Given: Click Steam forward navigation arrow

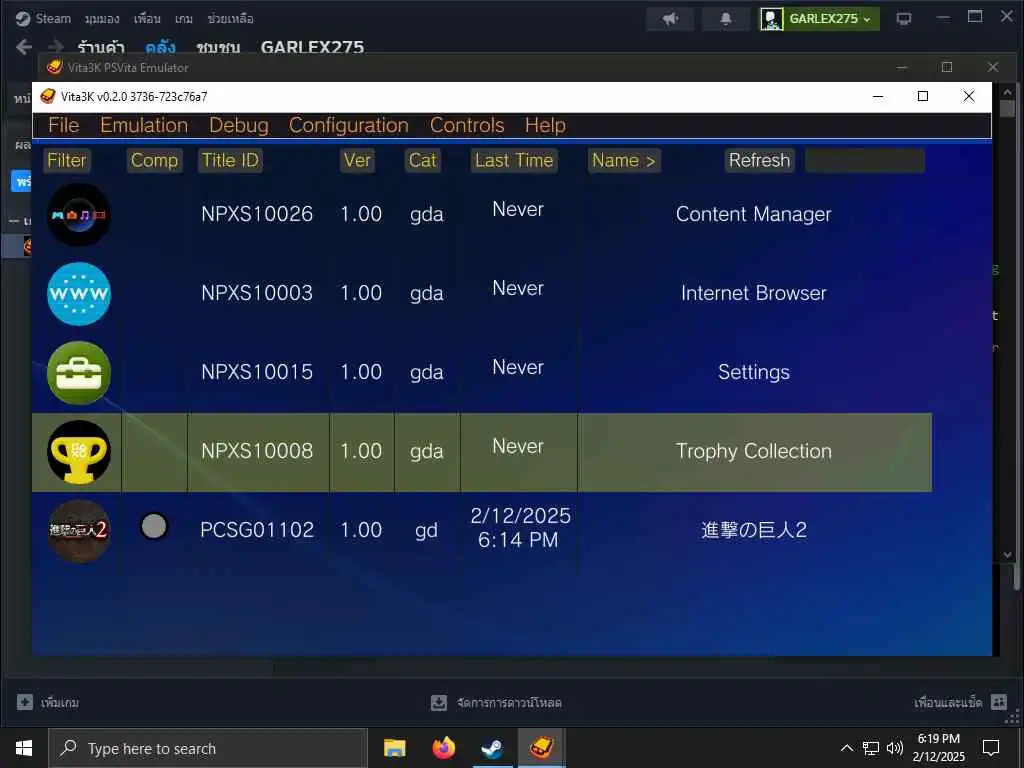Looking at the screenshot, I should point(56,47).
